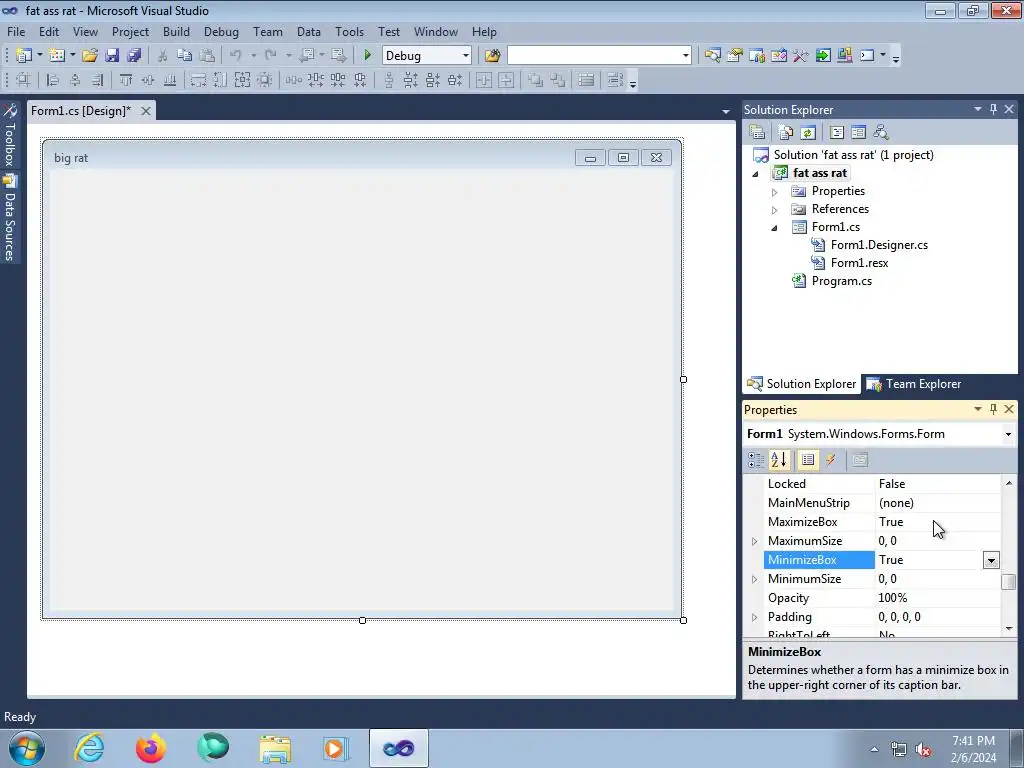The image size is (1024, 768).
Task: Click View Designer icon in Solution Explorer
Action: 859,133
